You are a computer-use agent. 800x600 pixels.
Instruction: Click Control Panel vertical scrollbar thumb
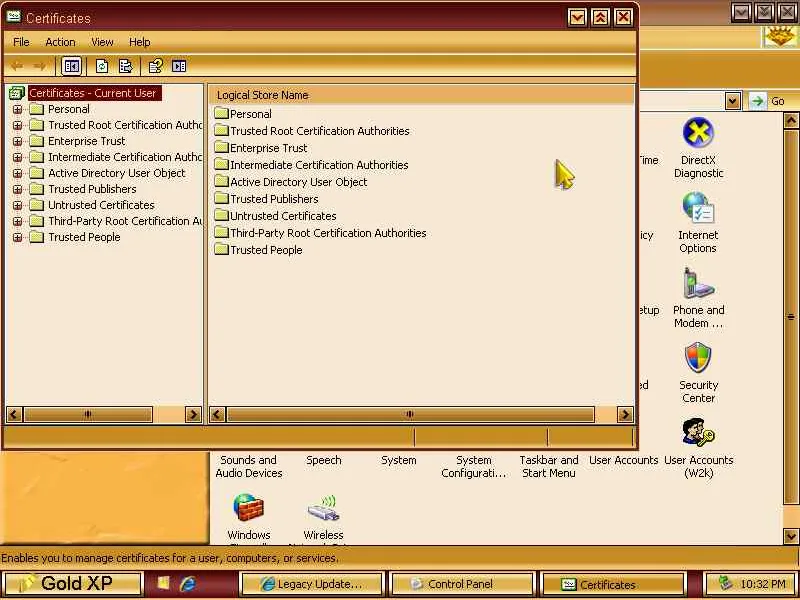click(790, 316)
